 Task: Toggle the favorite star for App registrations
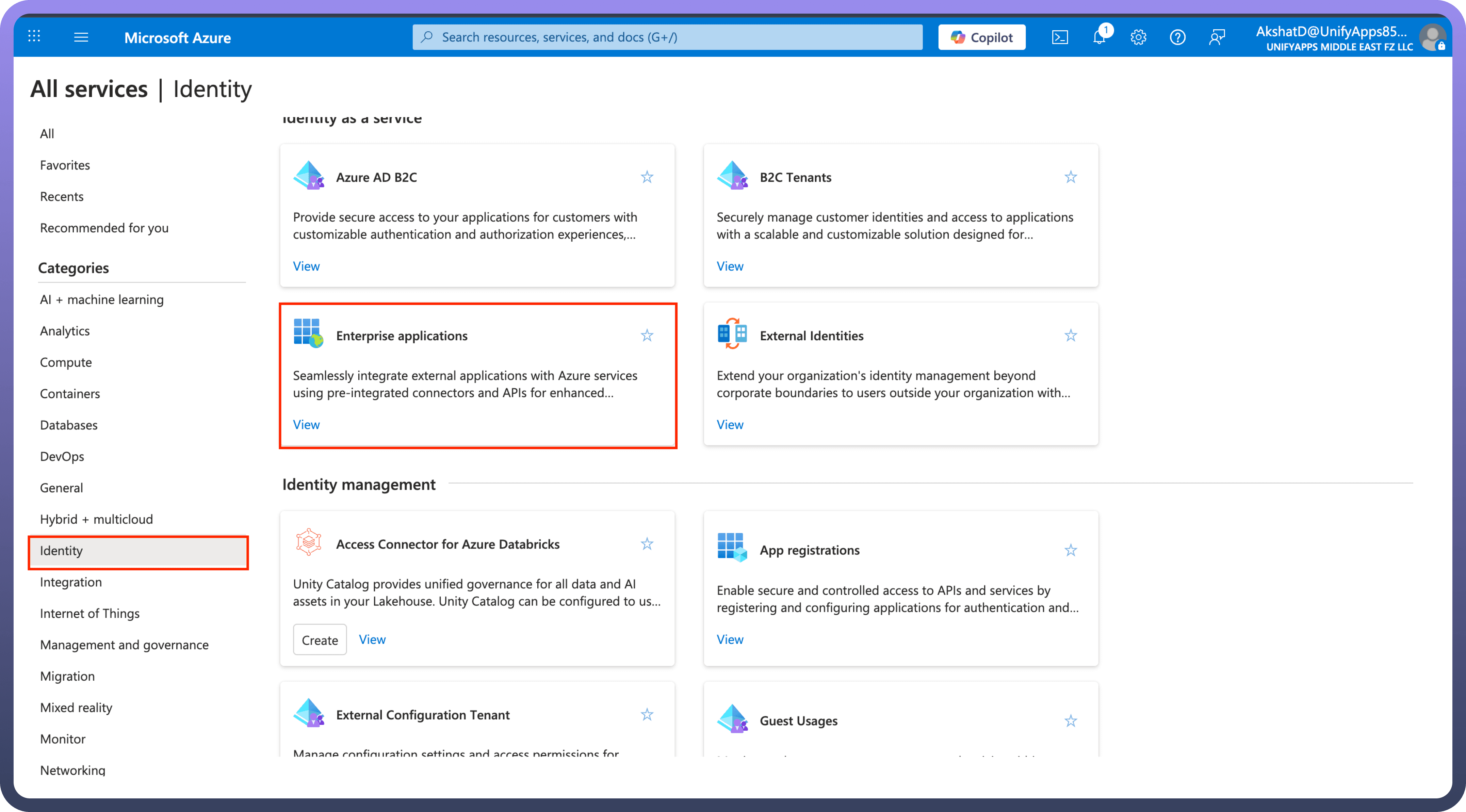click(1071, 550)
